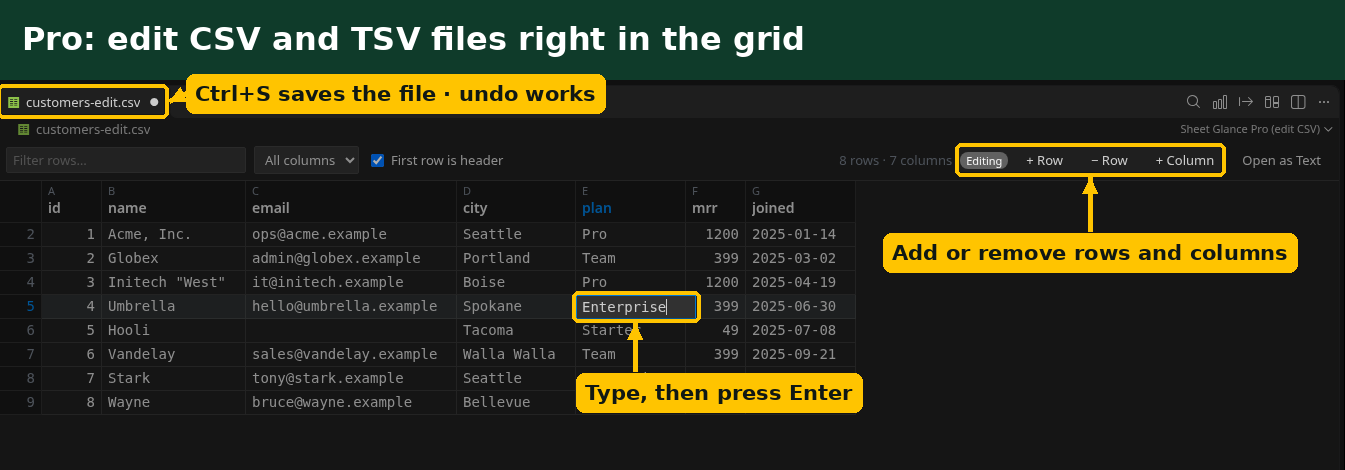1345x470 pixels.
Task: Click the green grid icon on the customers-edit.csv tab
Action: 14,102
